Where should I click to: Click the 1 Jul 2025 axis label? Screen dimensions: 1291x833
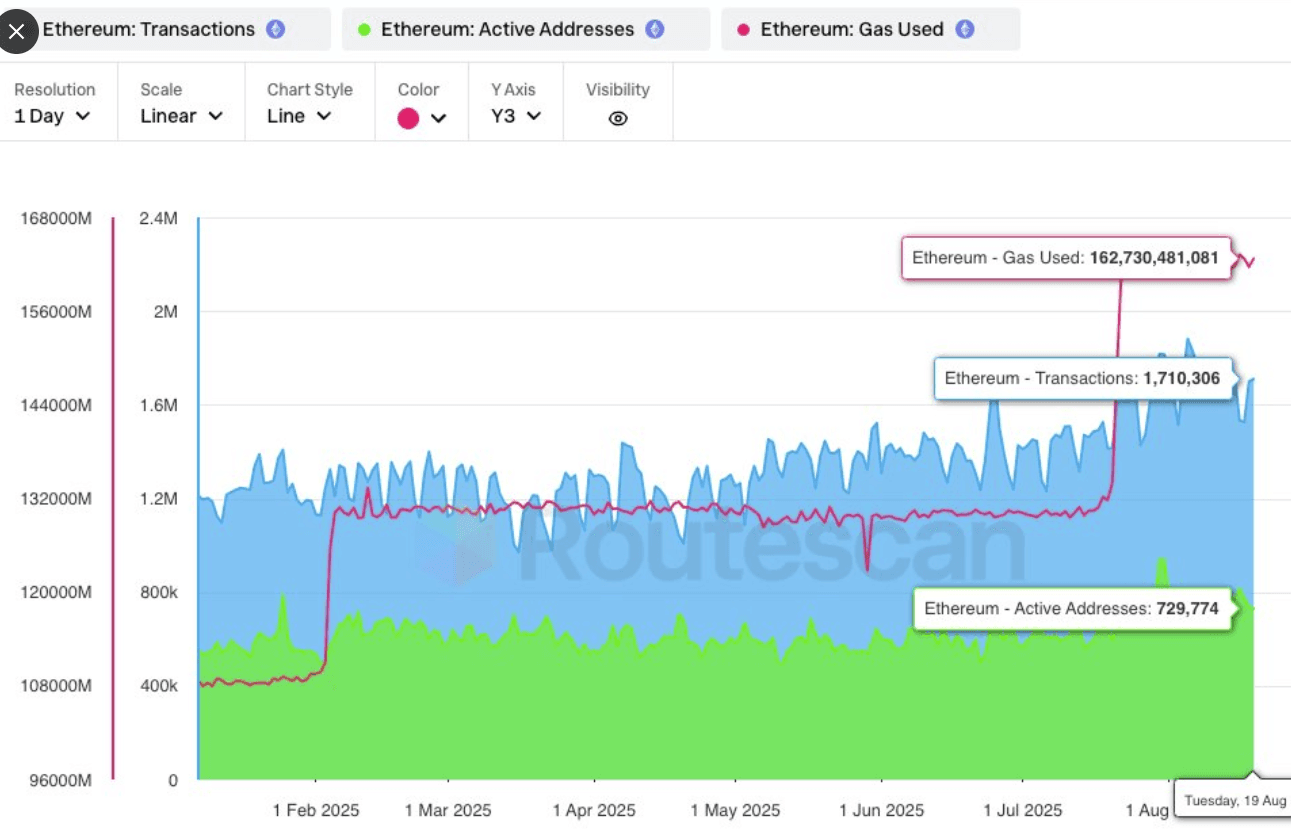click(x=1022, y=810)
